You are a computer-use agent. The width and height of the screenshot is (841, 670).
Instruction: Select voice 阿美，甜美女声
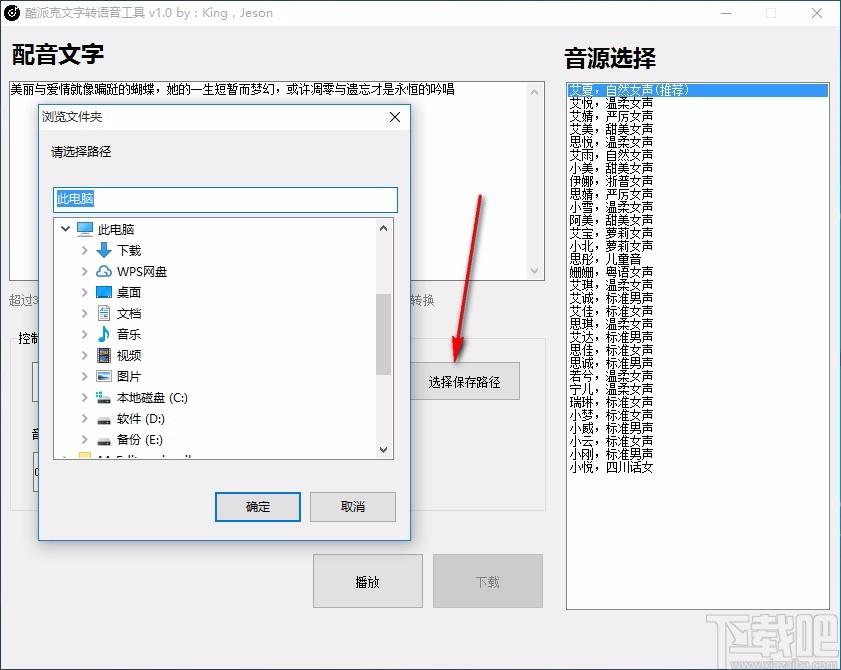pyautogui.click(x=611, y=220)
